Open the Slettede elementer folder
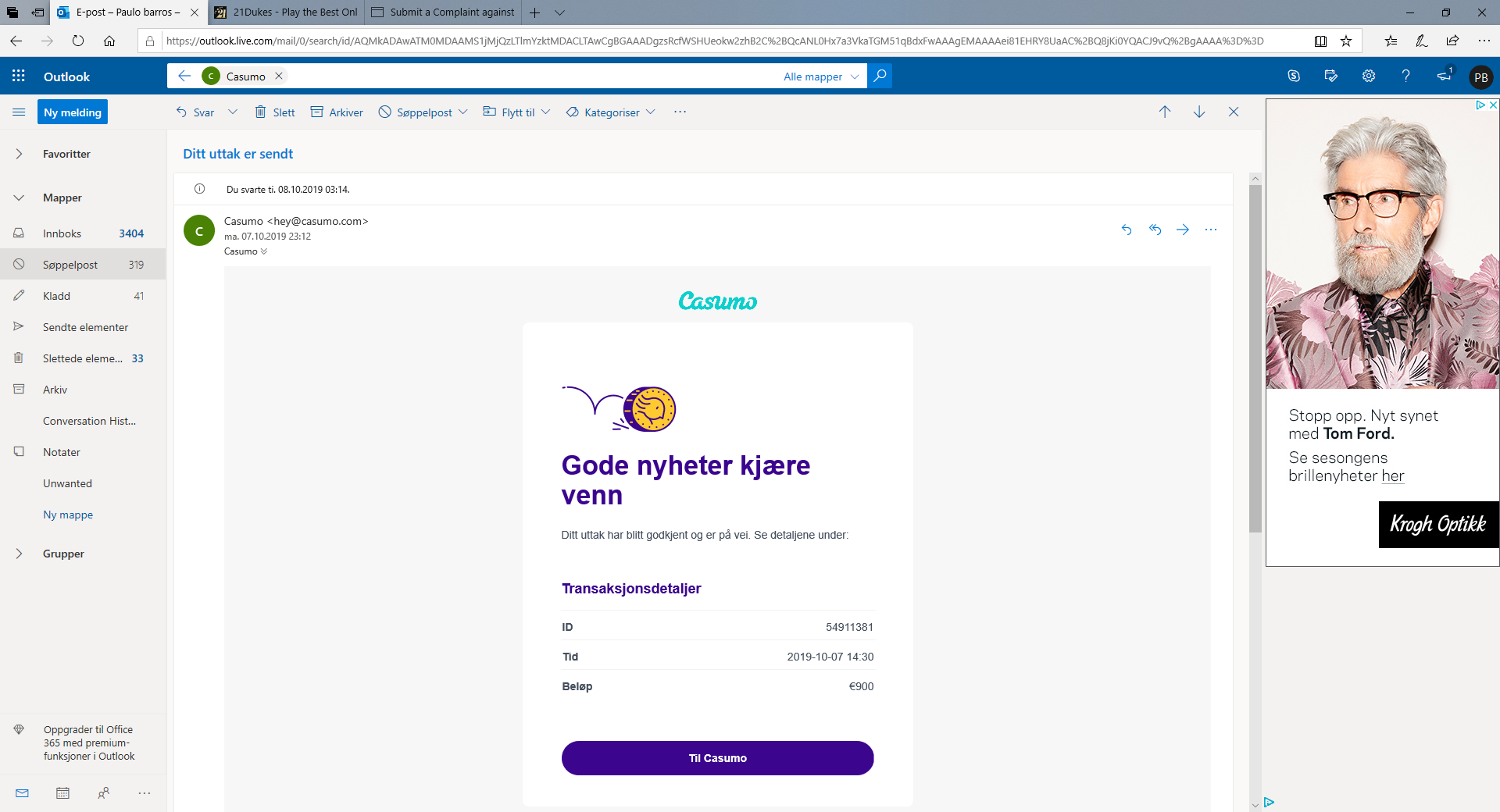The width and height of the screenshot is (1500, 812). coord(83,358)
